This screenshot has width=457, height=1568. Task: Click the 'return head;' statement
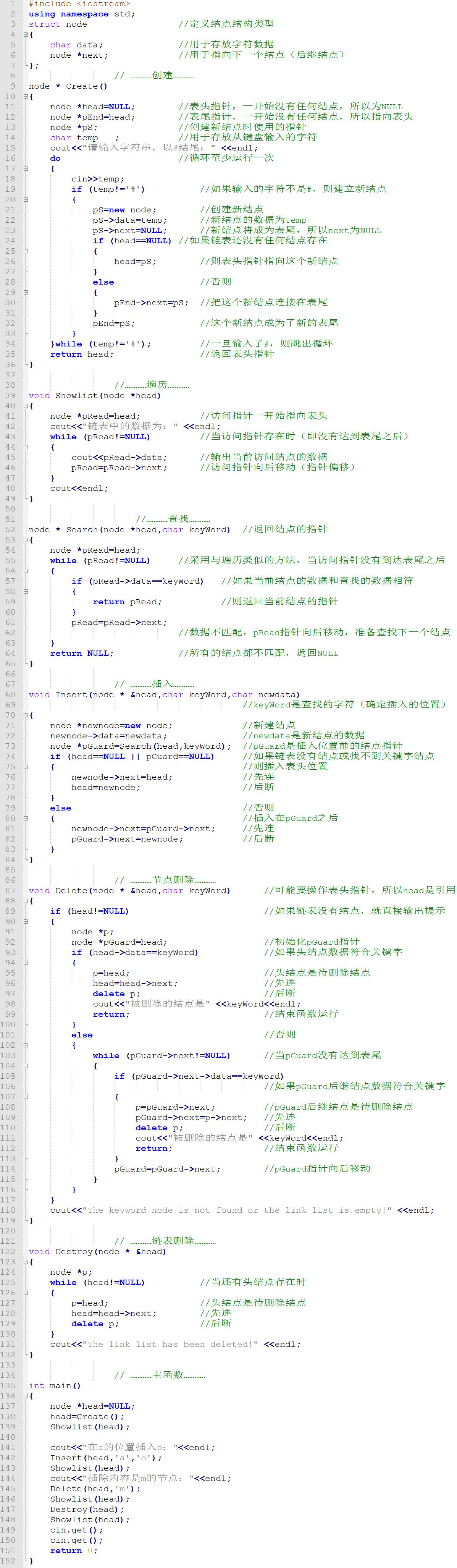click(x=82, y=354)
